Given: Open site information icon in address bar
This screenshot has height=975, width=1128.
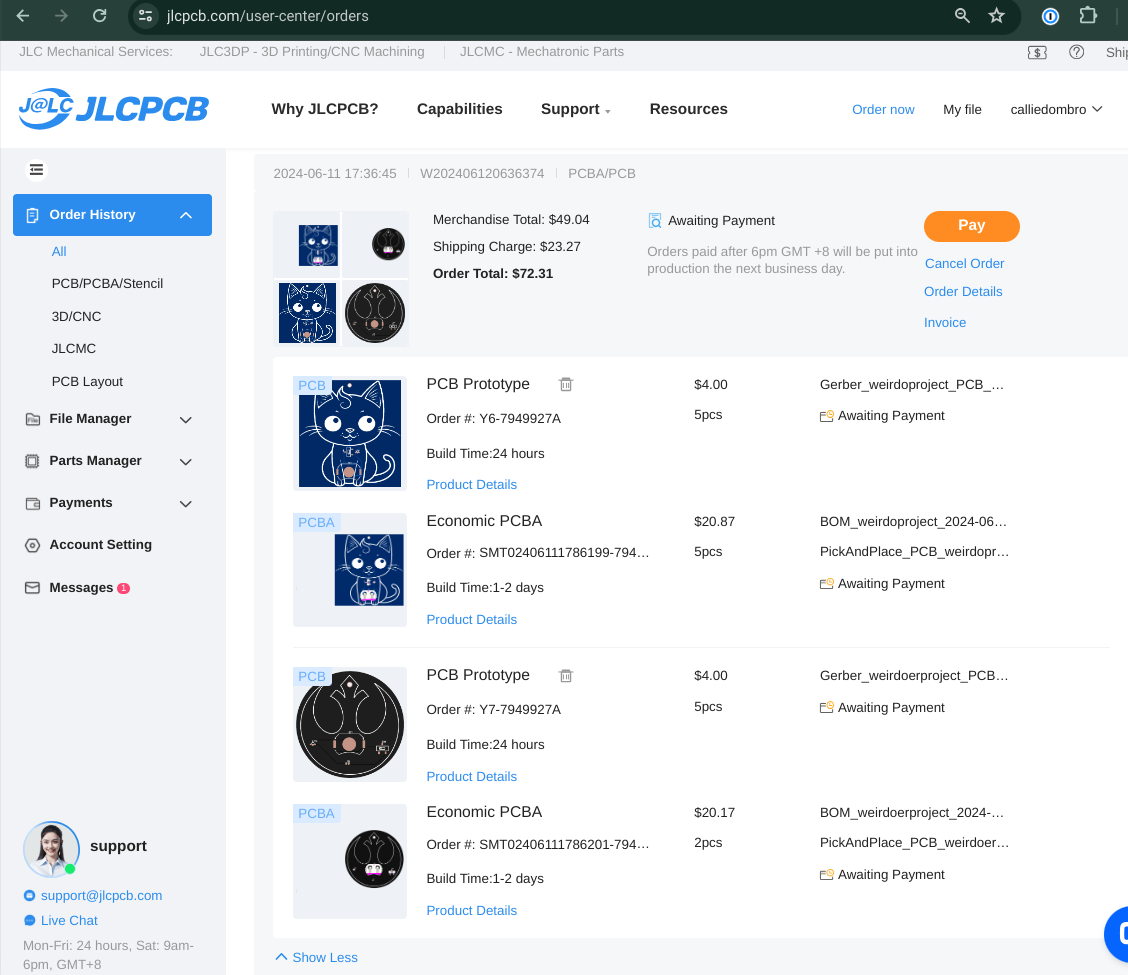Looking at the screenshot, I should tap(145, 16).
